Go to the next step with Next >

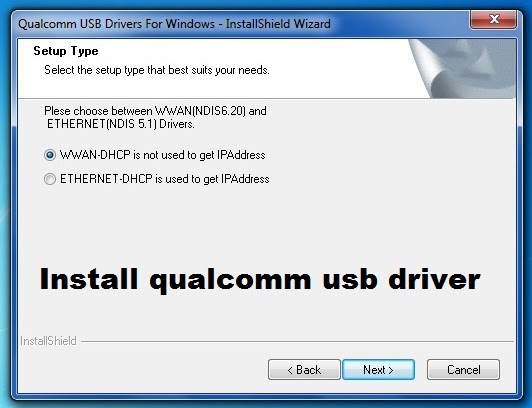(378, 369)
